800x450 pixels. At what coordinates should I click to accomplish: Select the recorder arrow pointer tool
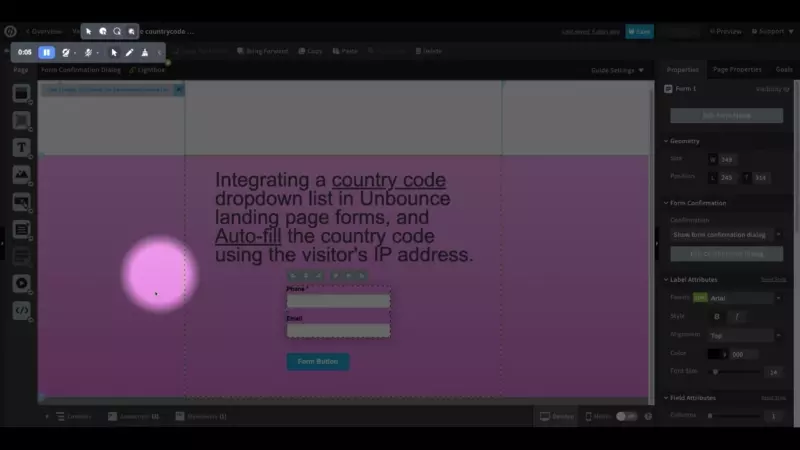114,52
